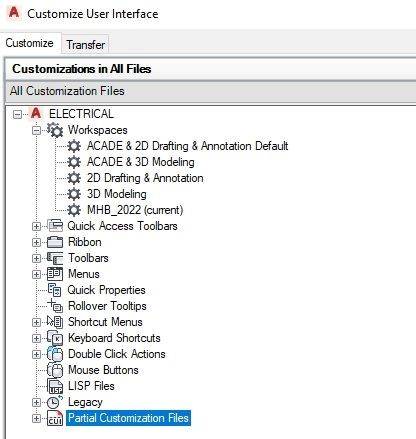Expand the Legacy tree node

click(x=36, y=402)
